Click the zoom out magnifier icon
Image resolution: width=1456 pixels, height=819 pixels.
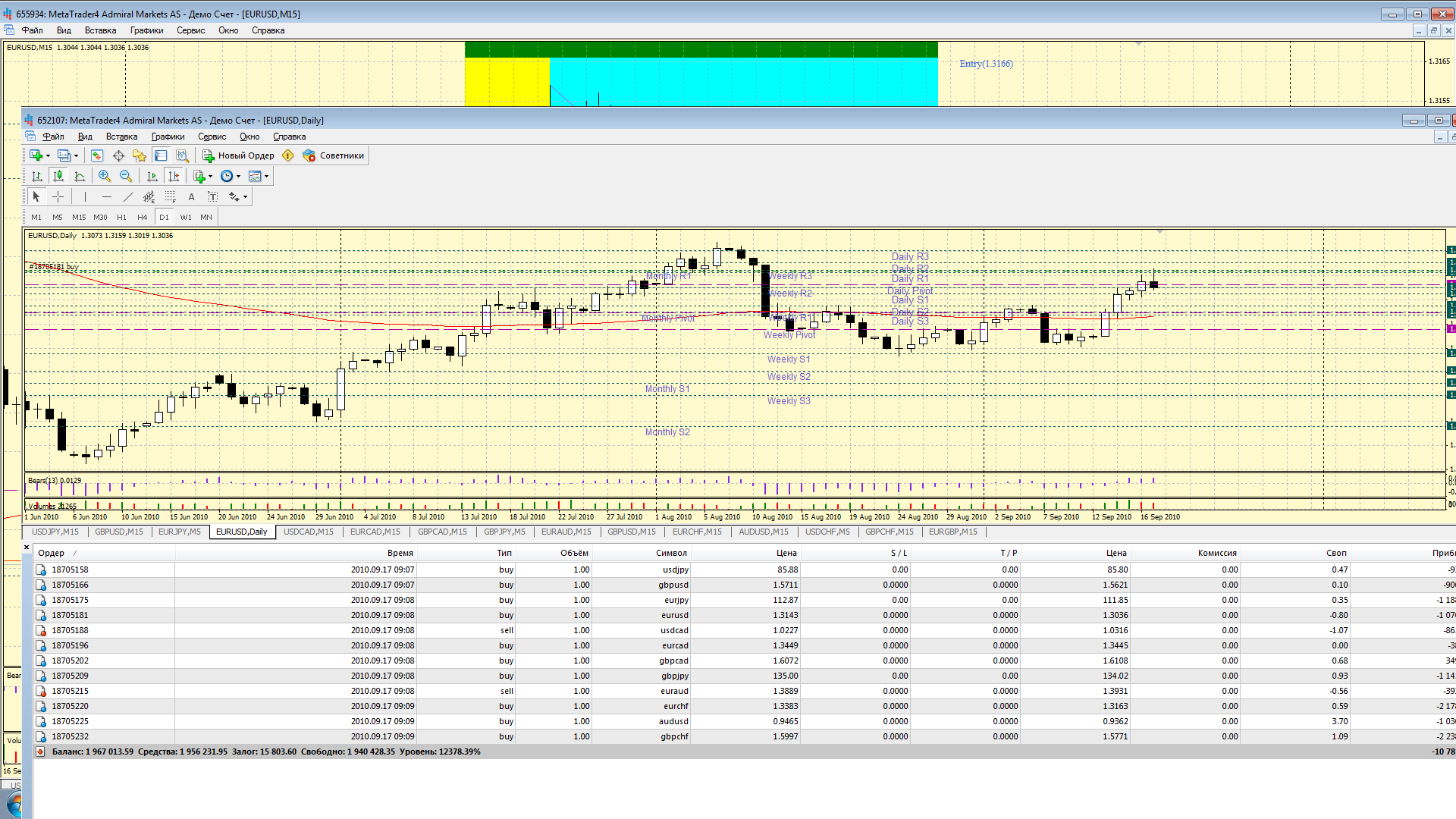click(126, 176)
